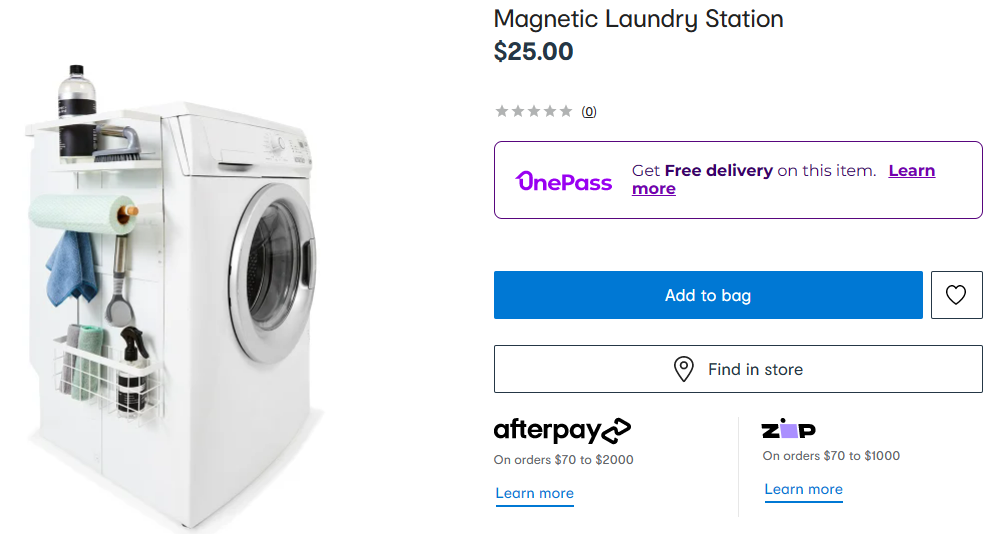Click the location pin icon
This screenshot has height=534, width=1002.
pos(684,369)
